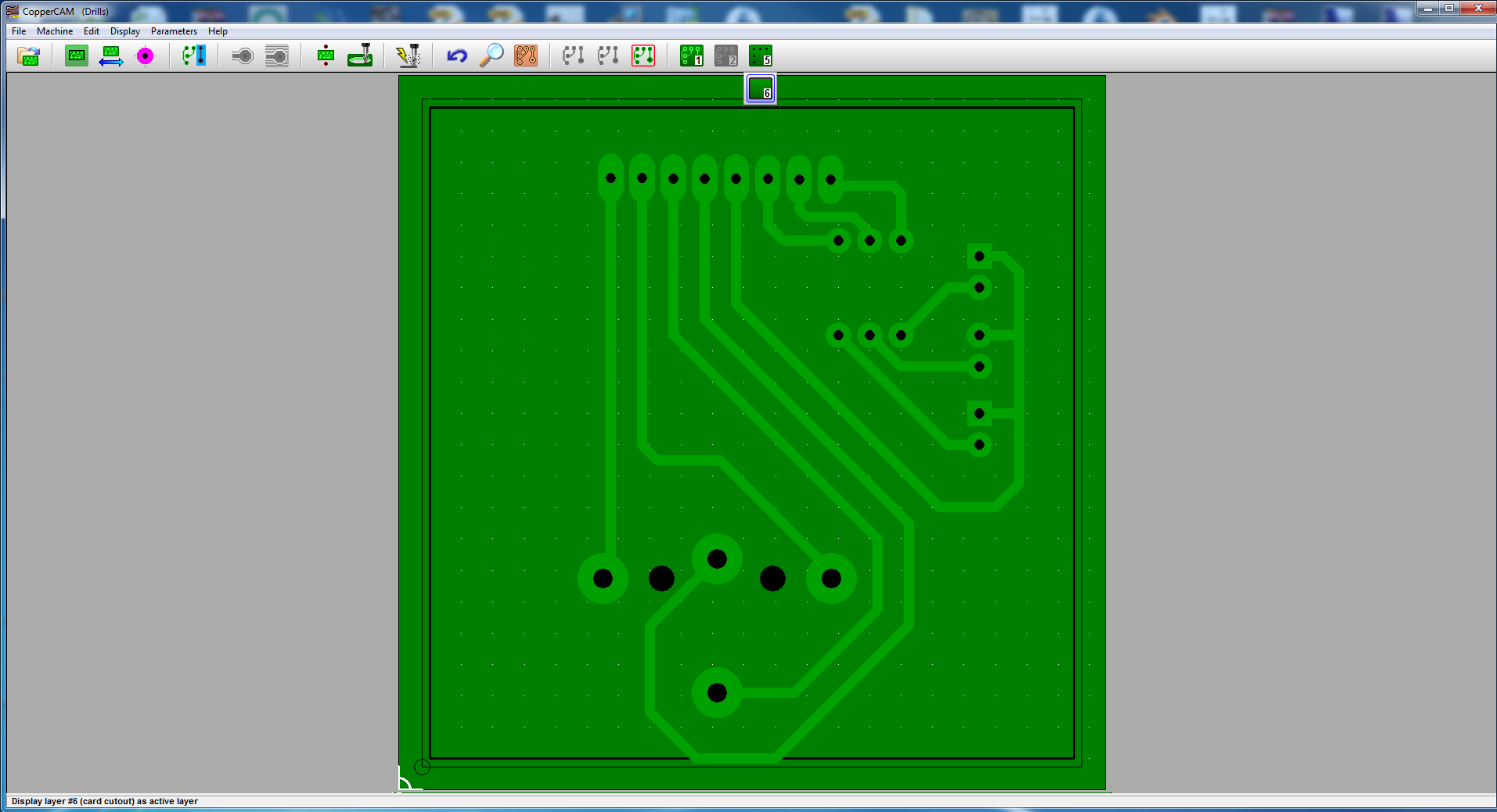Select the active contour path toggle
The height and width of the screenshot is (812, 1497).
642,56
